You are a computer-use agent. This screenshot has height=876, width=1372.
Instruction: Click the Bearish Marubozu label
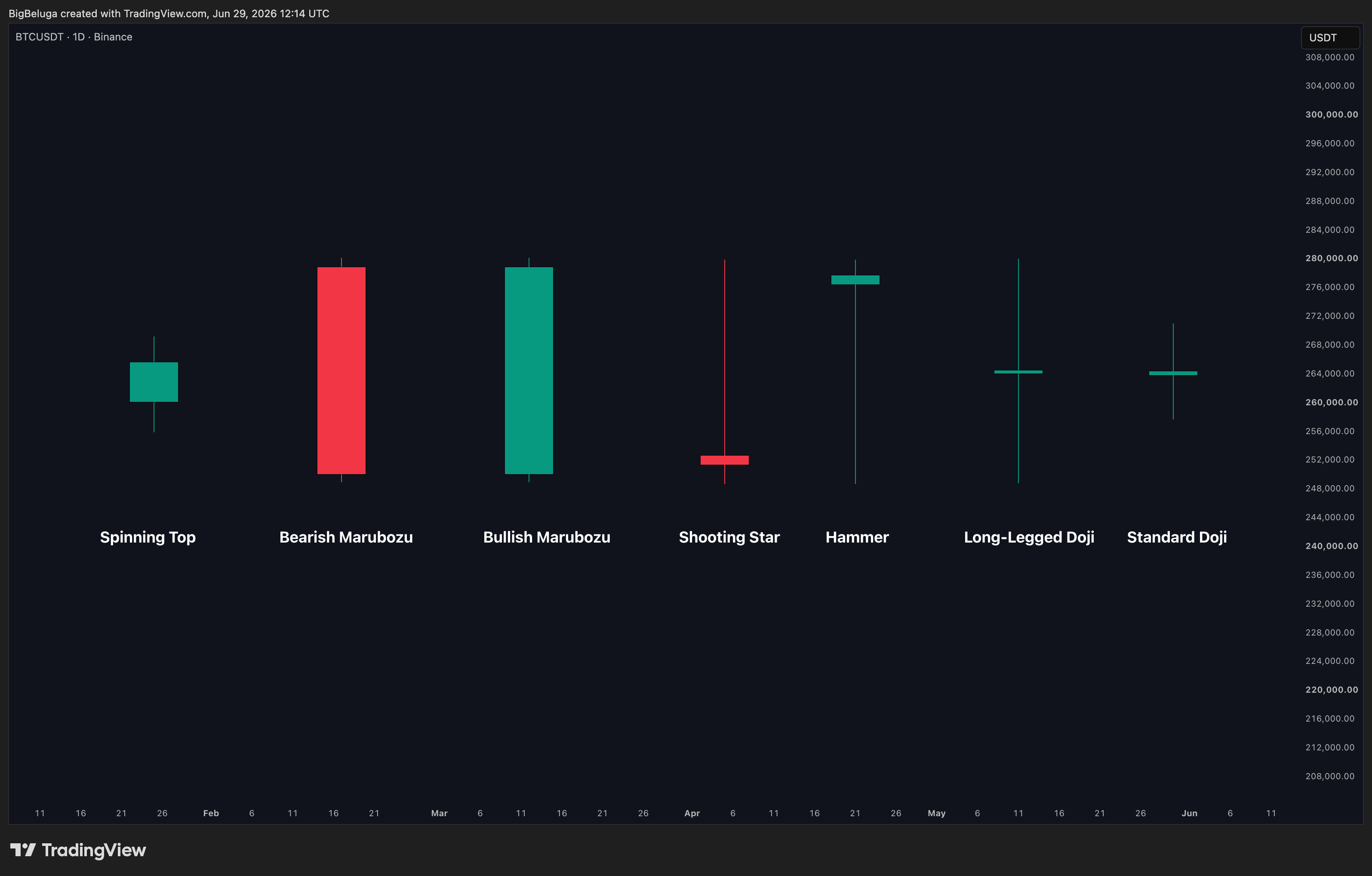pos(346,537)
